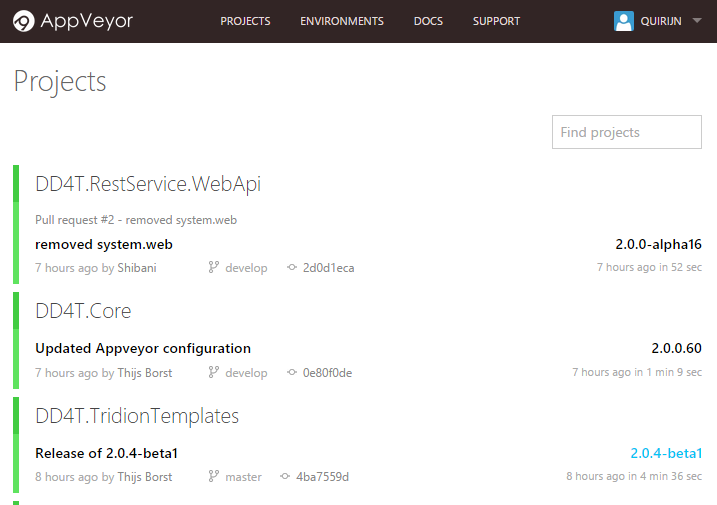Select commit hash 2d0d1eca
The width and height of the screenshot is (717, 505).
pos(328,268)
